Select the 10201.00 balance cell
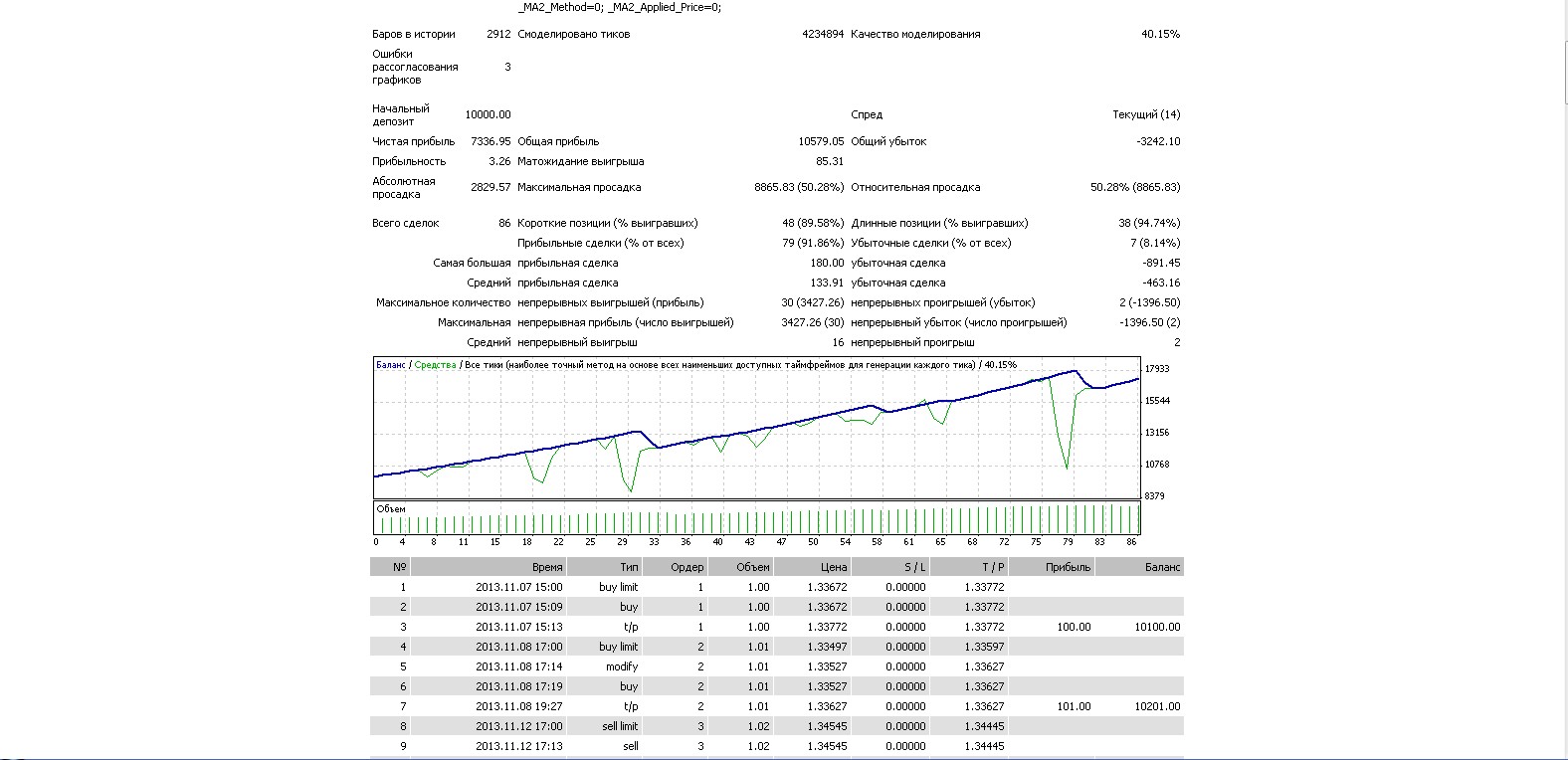This screenshot has width=1568, height=760. pyautogui.click(x=1157, y=706)
